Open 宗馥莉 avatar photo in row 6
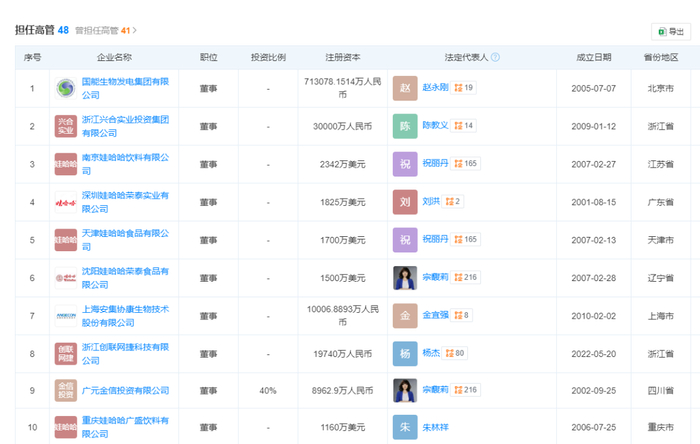 tap(405, 278)
